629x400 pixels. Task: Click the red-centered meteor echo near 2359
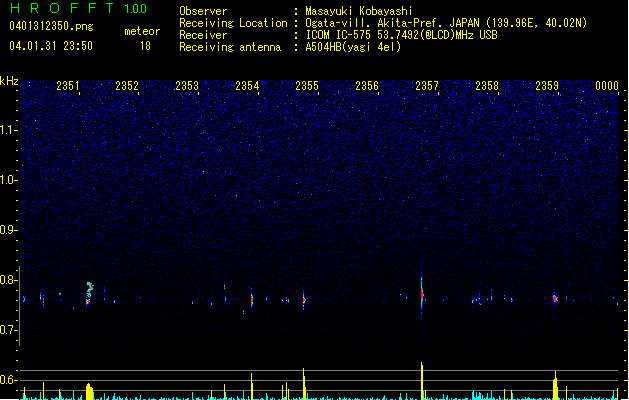coord(555,298)
